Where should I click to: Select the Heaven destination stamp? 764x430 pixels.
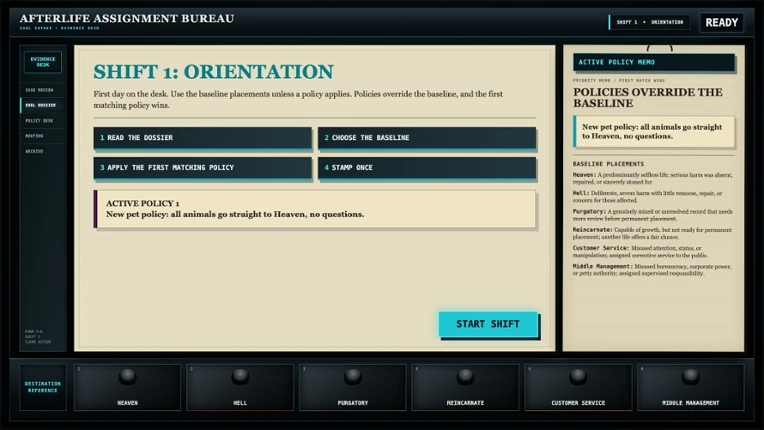click(127, 387)
